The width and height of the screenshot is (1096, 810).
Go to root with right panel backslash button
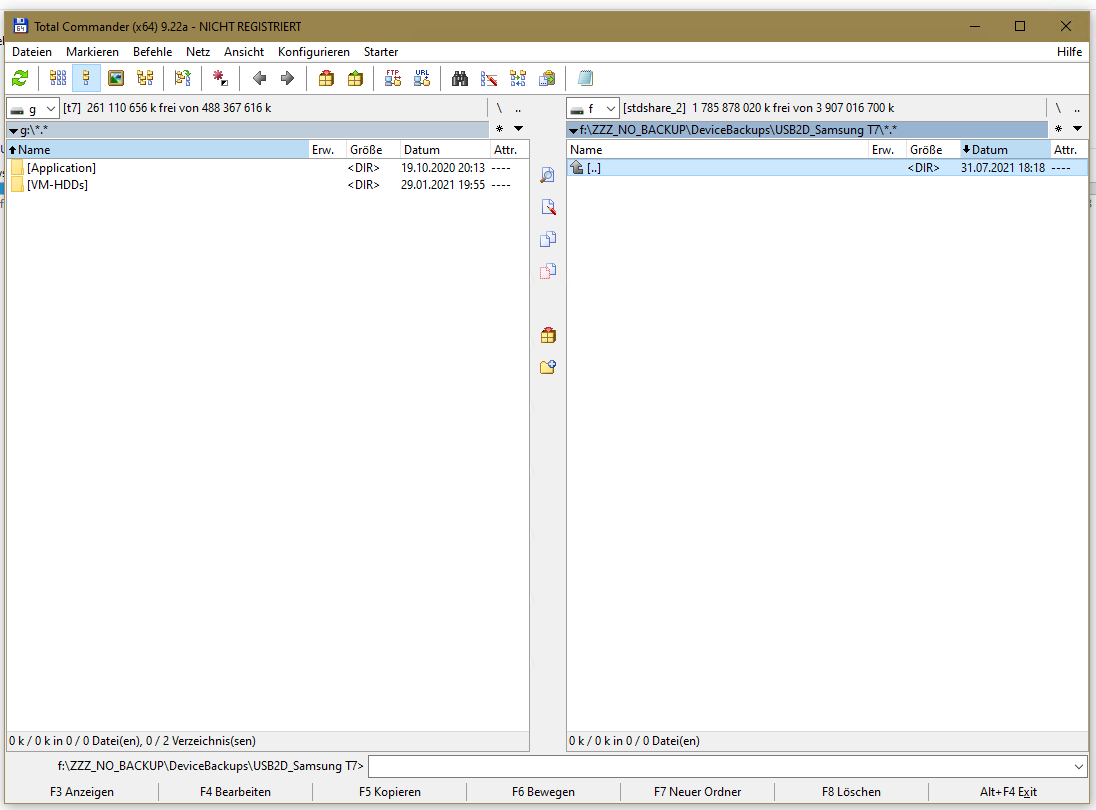coord(1058,108)
